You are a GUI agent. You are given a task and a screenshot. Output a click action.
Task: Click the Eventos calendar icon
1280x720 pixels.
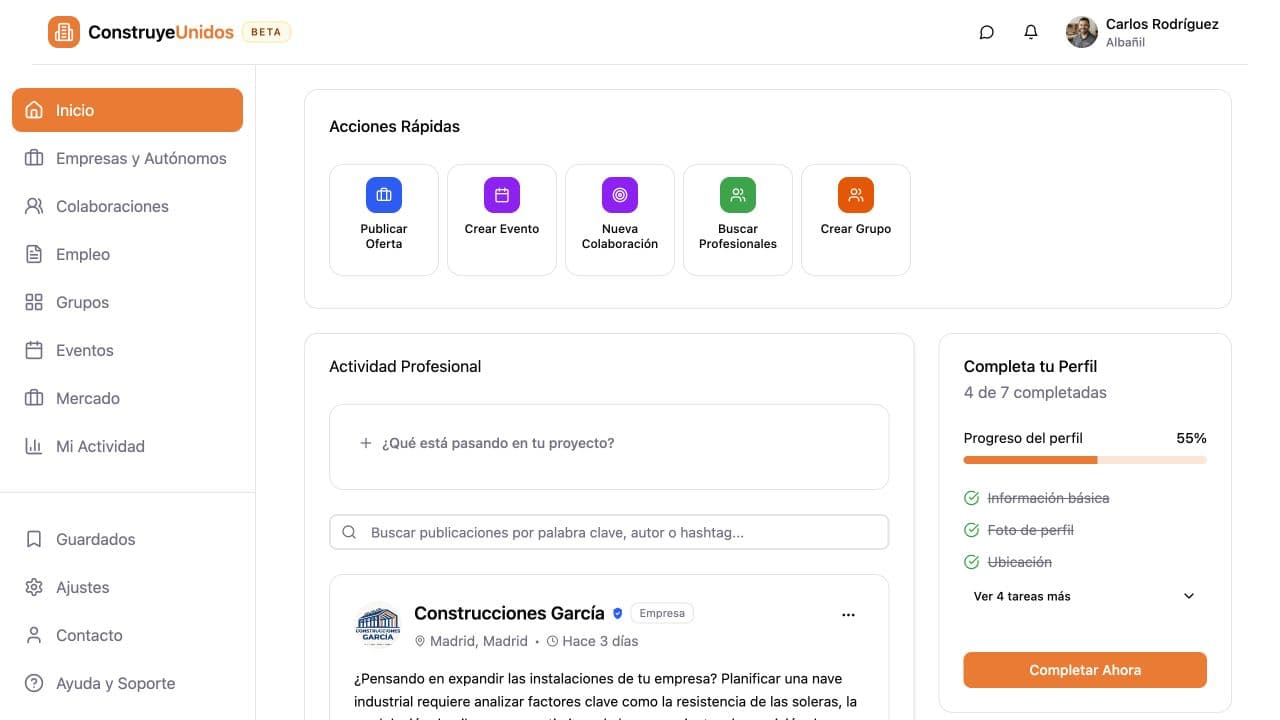pos(34,350)
